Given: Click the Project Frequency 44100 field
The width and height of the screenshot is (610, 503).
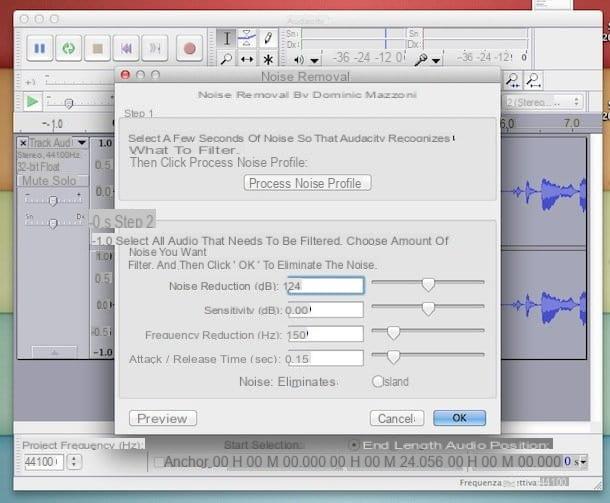Looking at the screenshot, I should coord(44,462).
